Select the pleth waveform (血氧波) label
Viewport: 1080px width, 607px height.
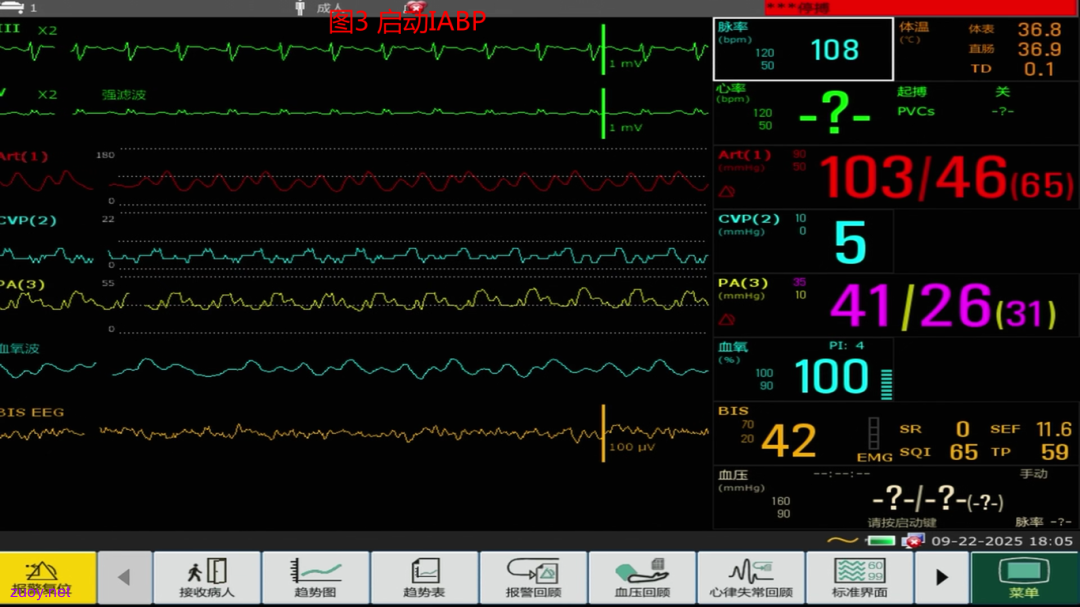pos(20,348)
